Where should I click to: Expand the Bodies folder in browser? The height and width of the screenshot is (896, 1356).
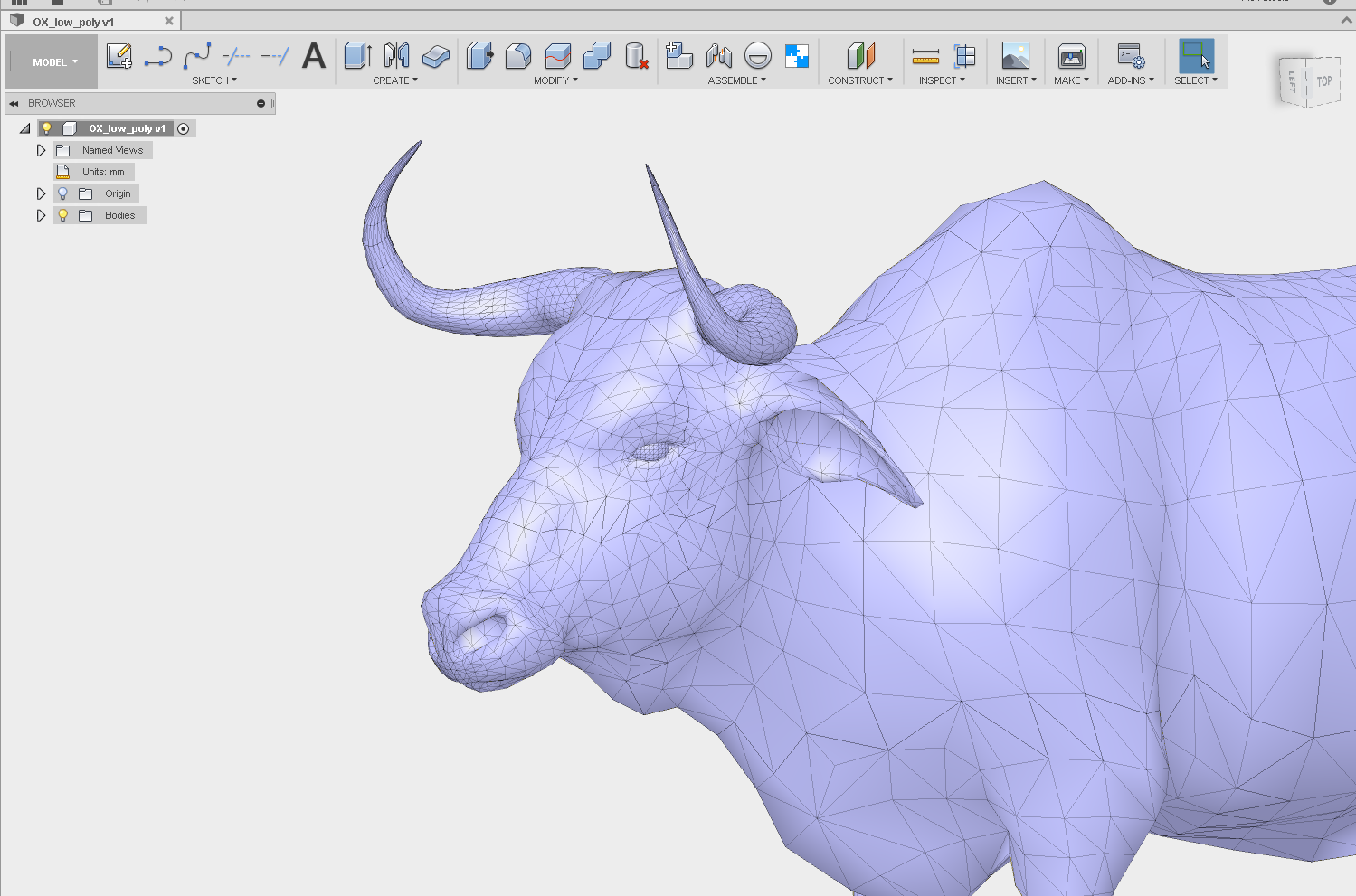pyautogui.click(x=41, y=215)
